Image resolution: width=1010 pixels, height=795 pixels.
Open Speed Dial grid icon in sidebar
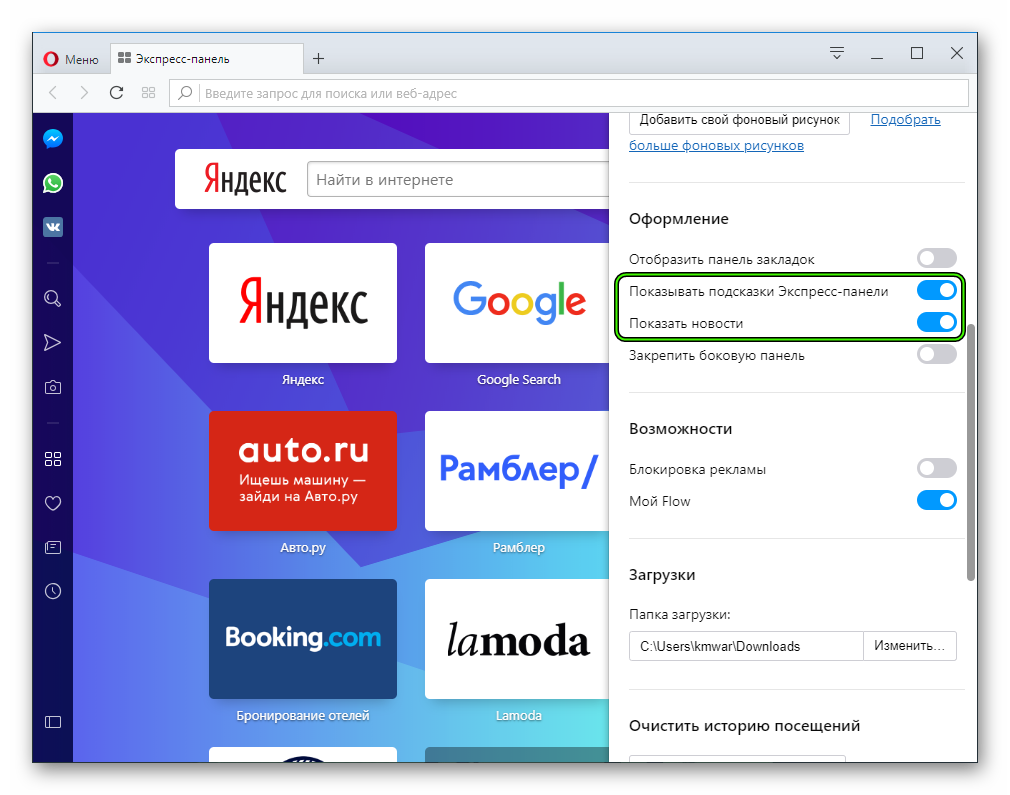coord(53,459)
